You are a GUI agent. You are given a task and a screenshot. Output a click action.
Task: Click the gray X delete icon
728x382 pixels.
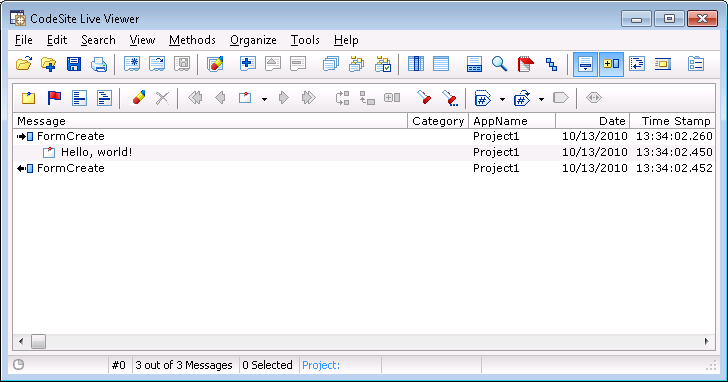tap(162, 97)
